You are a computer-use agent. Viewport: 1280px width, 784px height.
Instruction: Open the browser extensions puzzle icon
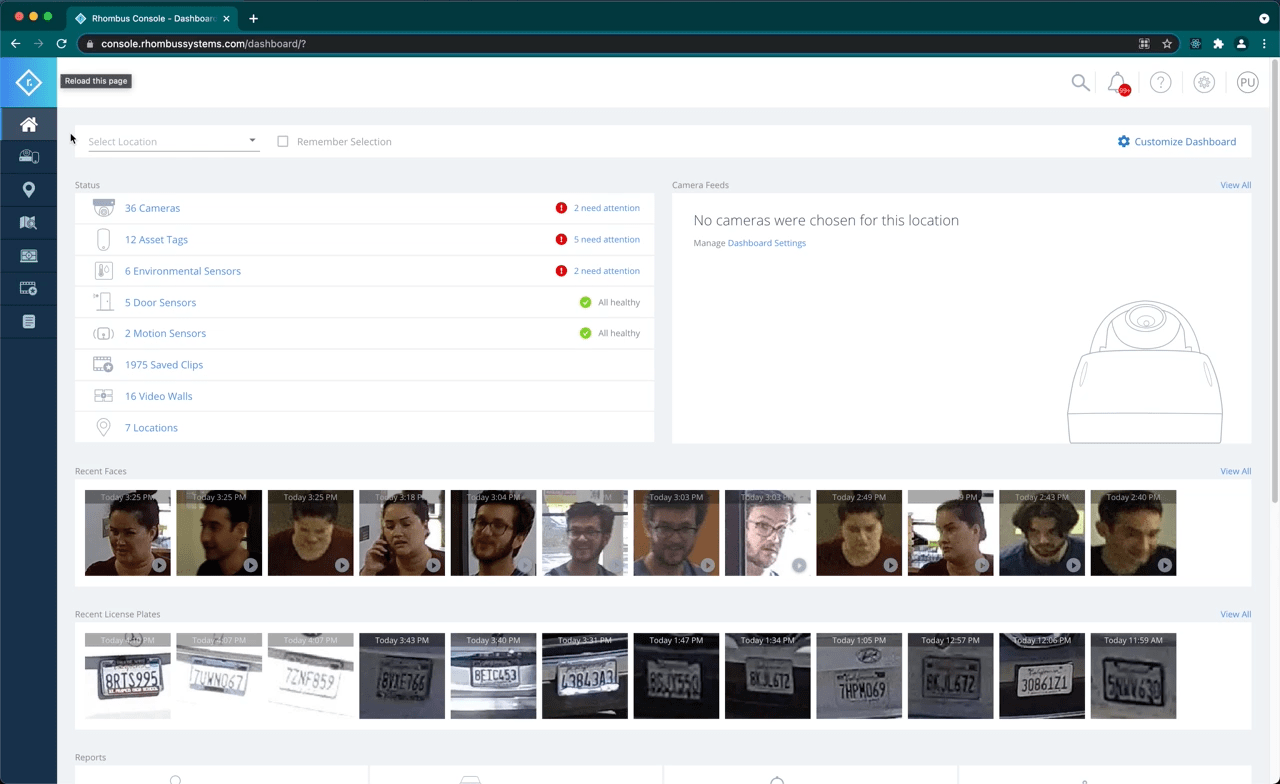(1218, 44)
